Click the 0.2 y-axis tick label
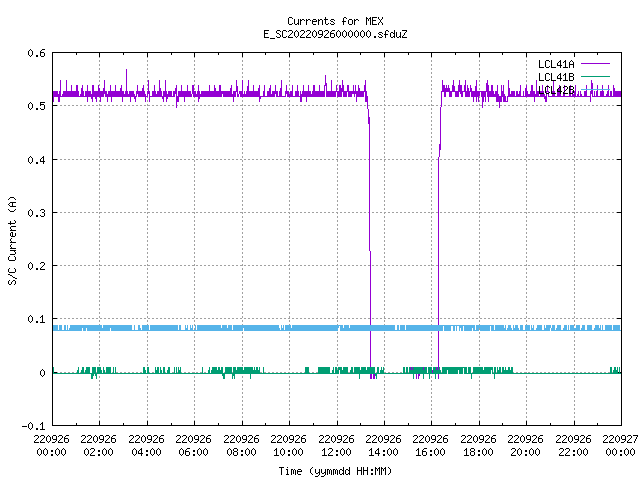The image size is (640, 480). point(36,266)
